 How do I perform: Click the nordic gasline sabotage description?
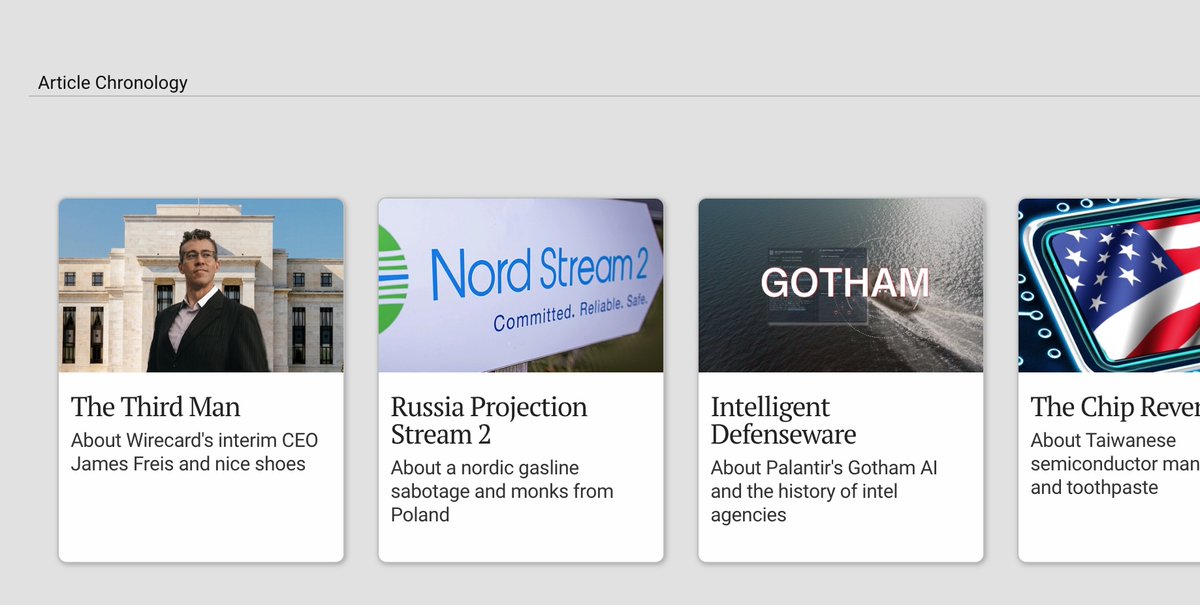[502, 491]
